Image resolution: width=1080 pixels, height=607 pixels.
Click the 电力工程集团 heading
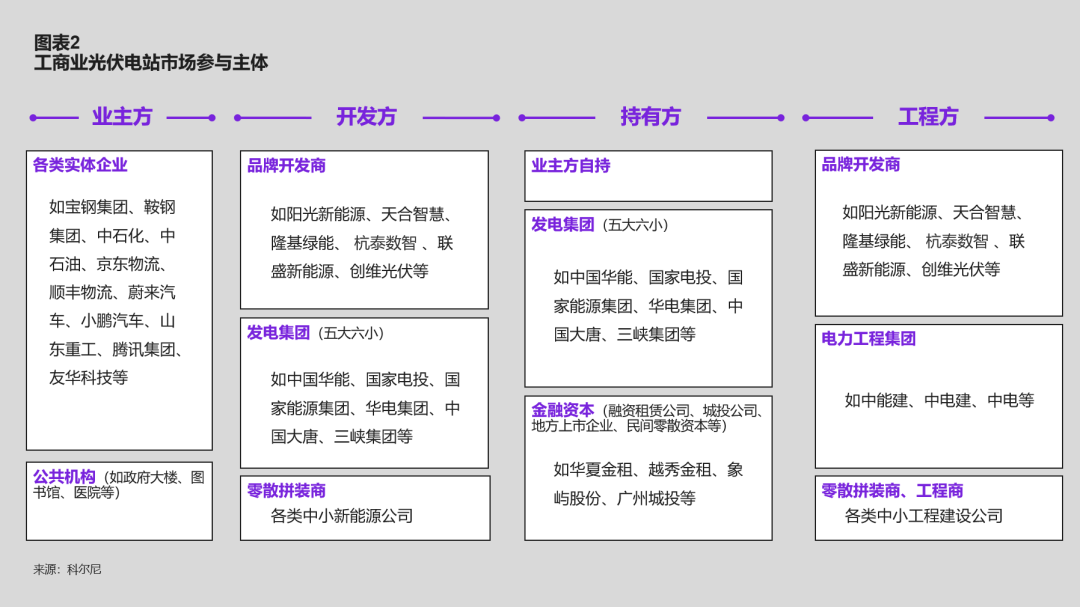(x=868, y=339)
